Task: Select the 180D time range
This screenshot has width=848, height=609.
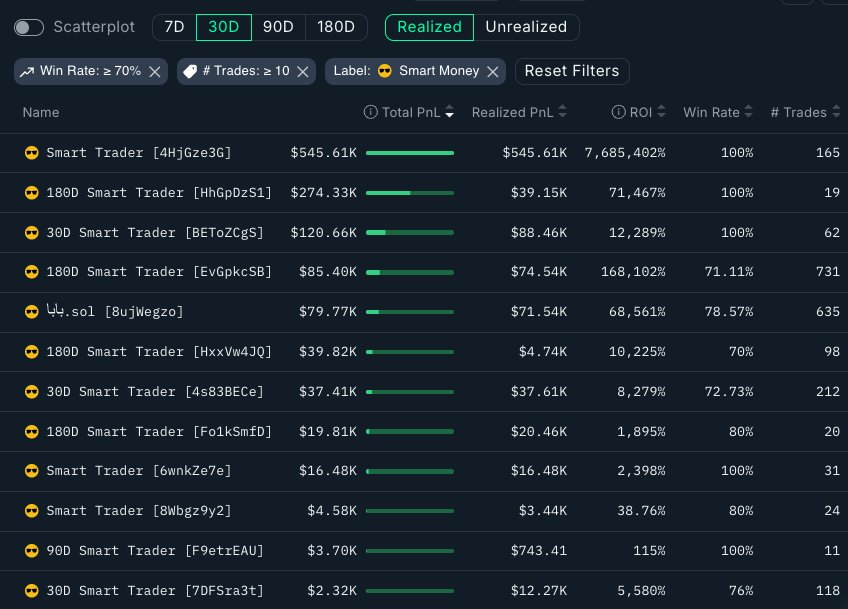Action: tap(335, 27)
